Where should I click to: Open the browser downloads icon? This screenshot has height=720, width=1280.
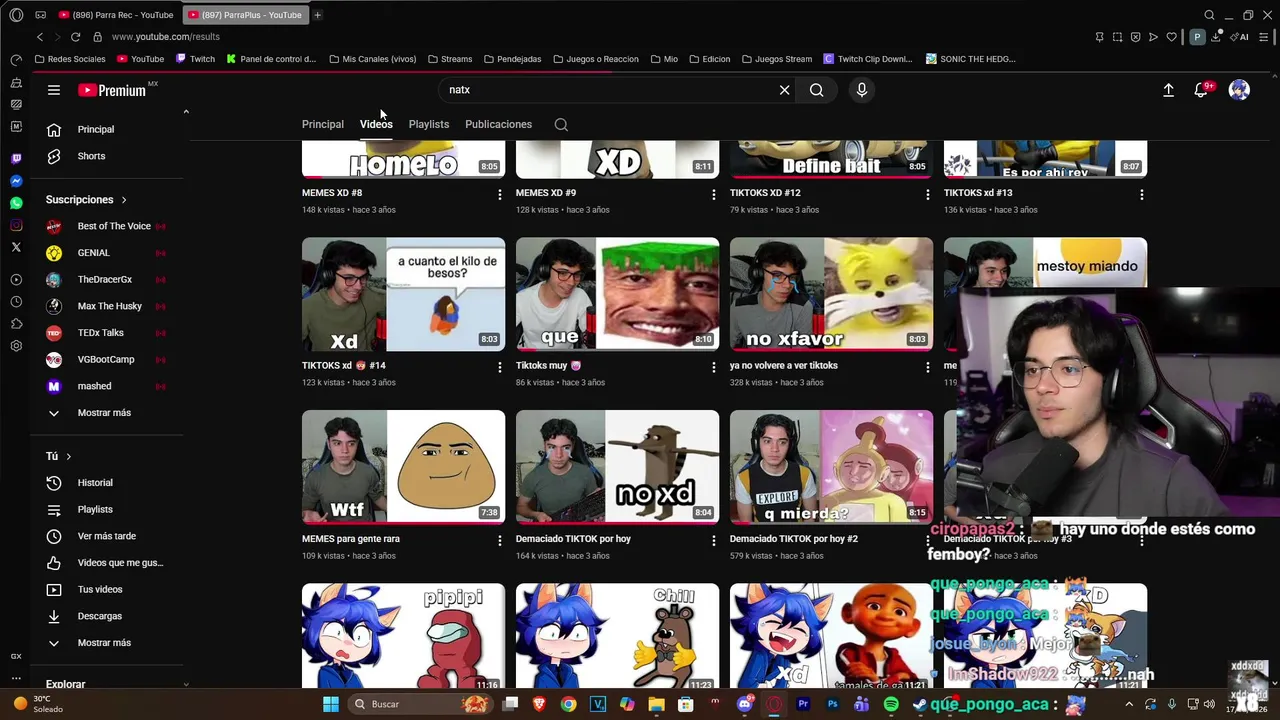pyautogui.click(x=1216, y=37)
